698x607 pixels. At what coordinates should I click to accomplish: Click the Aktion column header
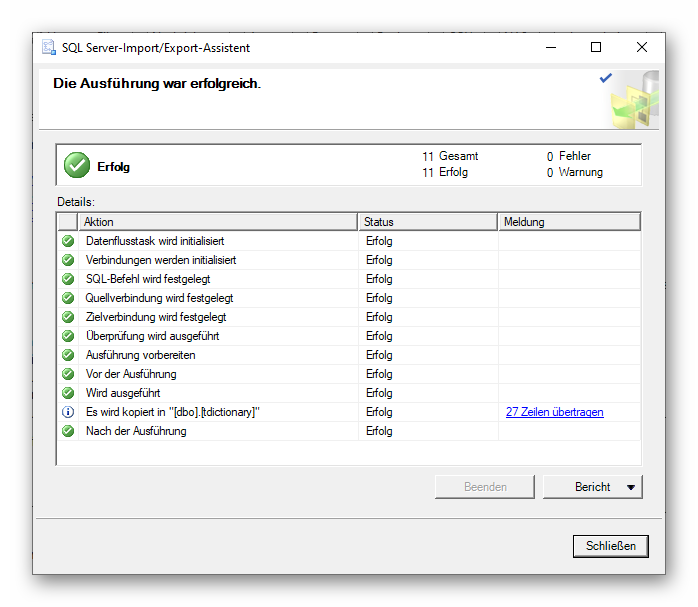pos(218,222)
